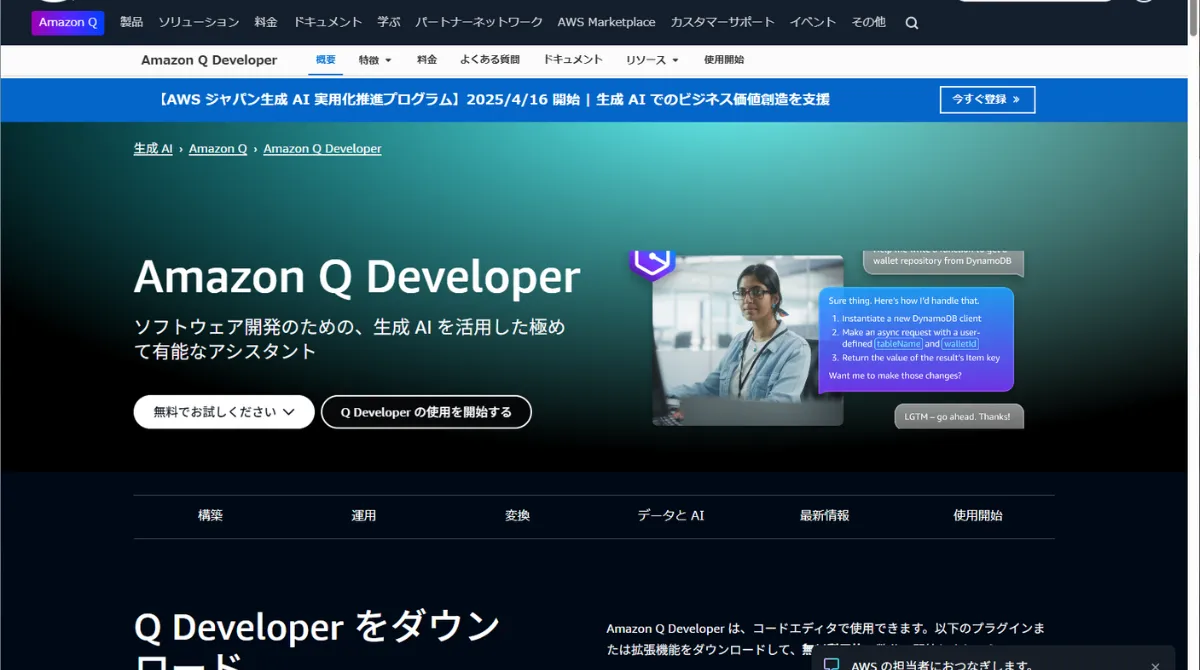Jump to the 運用 section
This screenshot has height=670, width=1200.
[x=364, y=516]
